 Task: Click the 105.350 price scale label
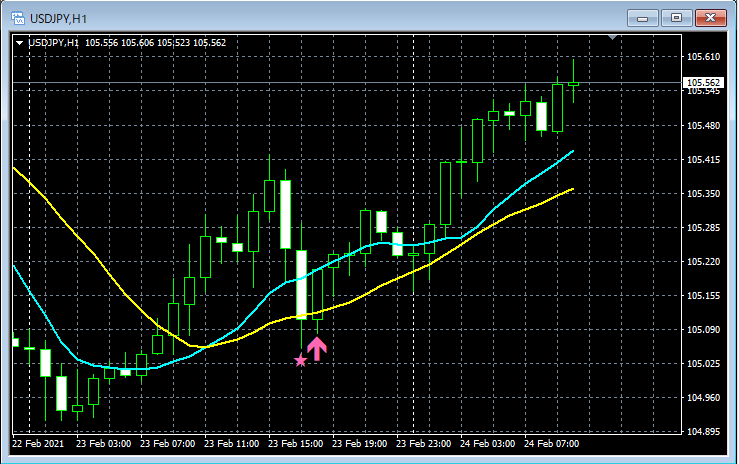click(704, 194)
